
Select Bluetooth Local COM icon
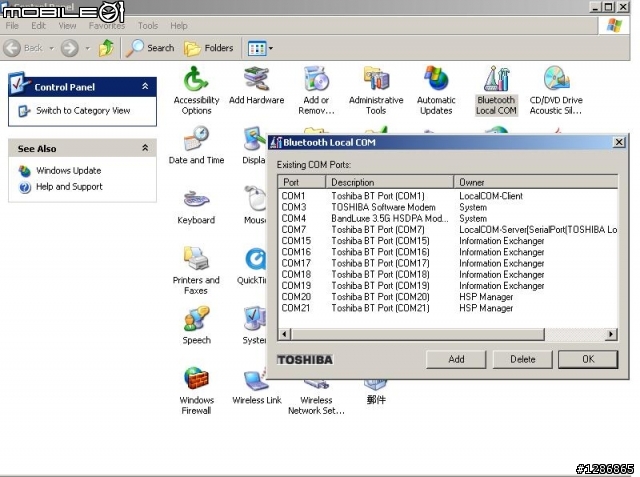click(496, 91)
